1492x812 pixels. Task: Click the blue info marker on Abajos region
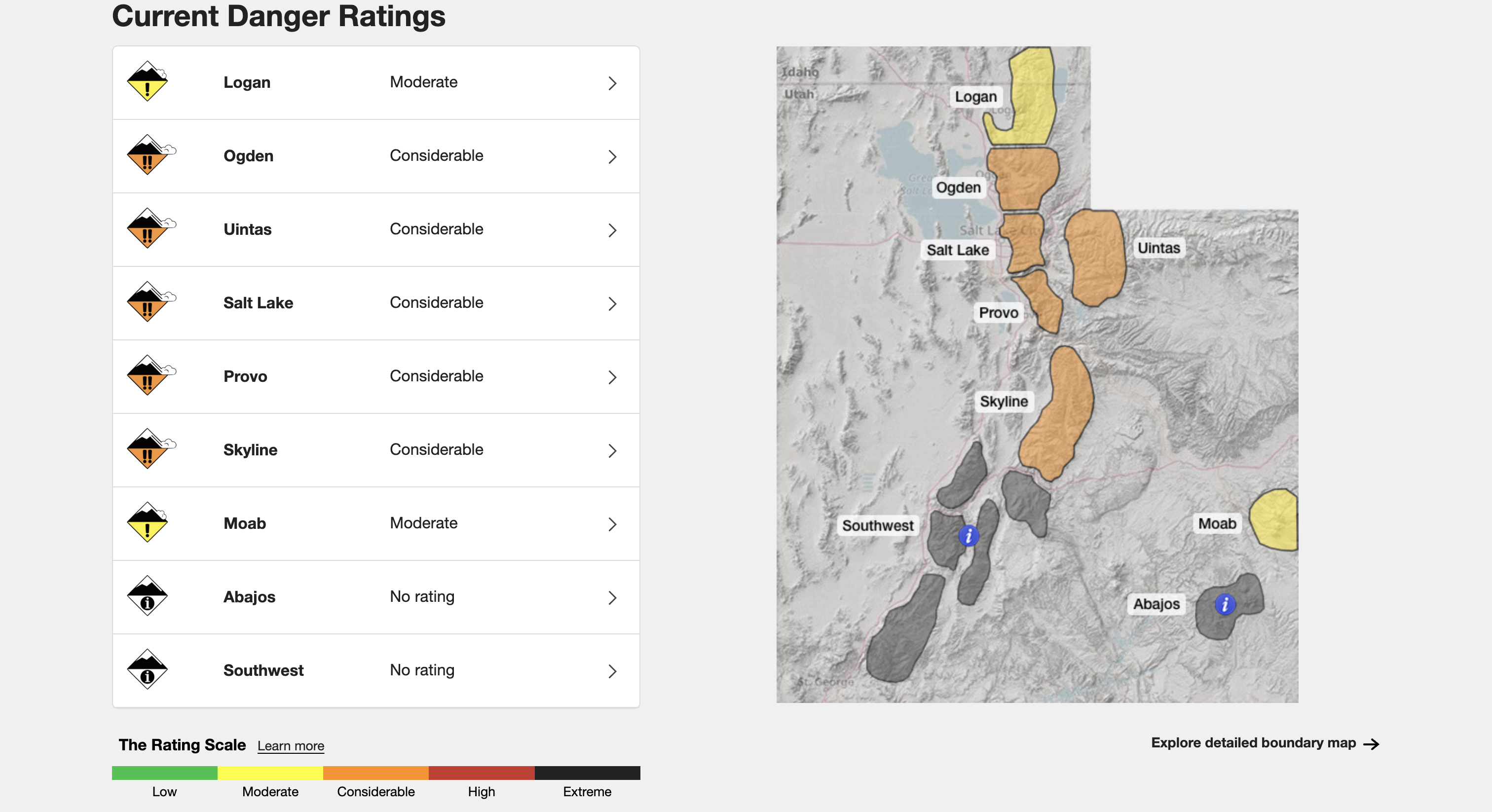pos(1225,604)
